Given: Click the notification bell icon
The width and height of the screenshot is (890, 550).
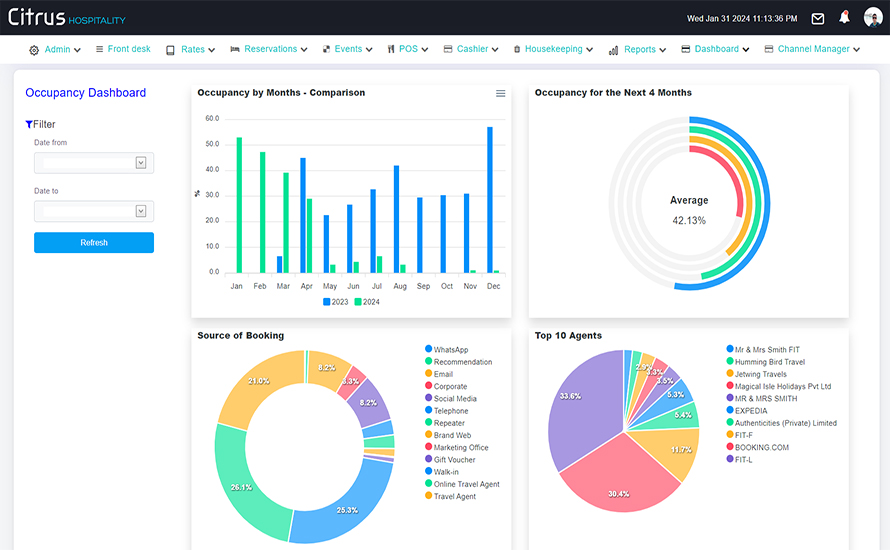Looking at the screenshot, I should pos(845,18).
